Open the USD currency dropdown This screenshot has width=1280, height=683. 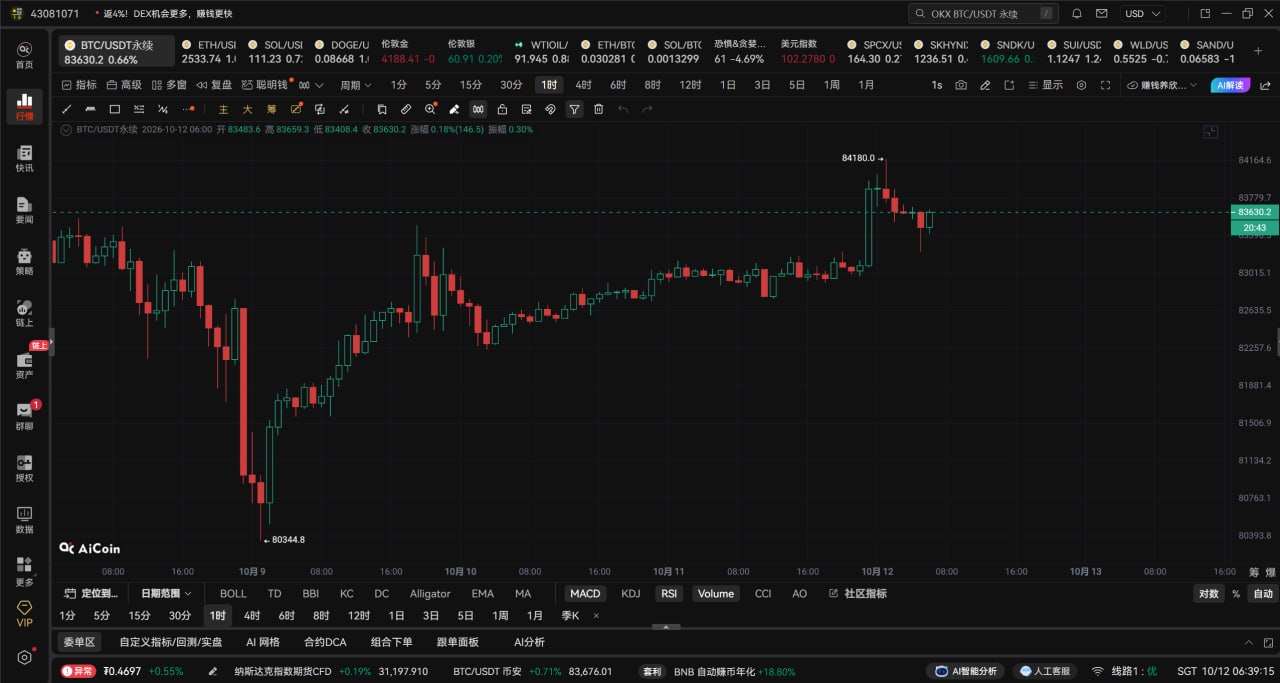pyautogui.click(x=1143, y=14)
